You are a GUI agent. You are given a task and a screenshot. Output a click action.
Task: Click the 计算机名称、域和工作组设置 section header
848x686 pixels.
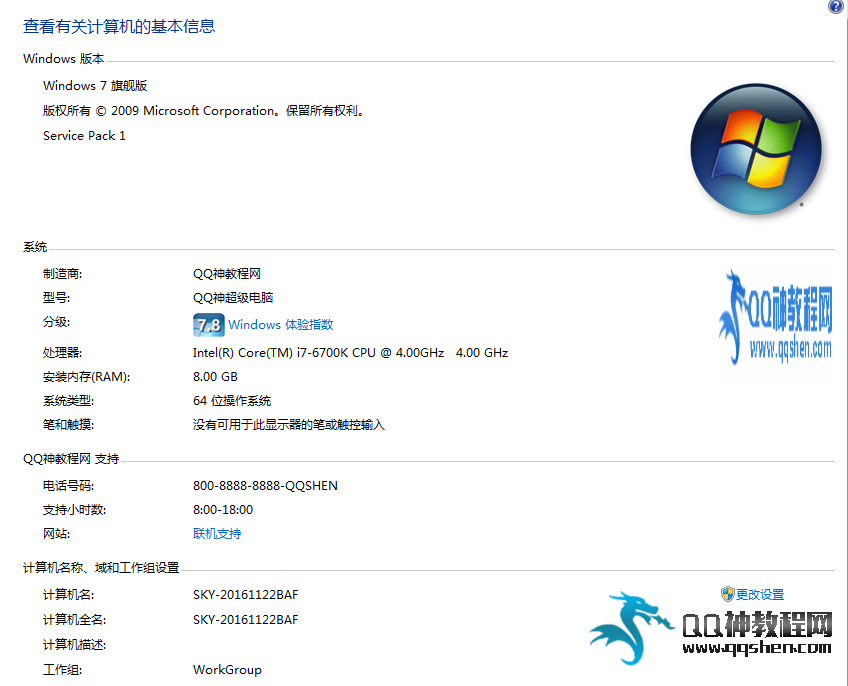[101, 568]
